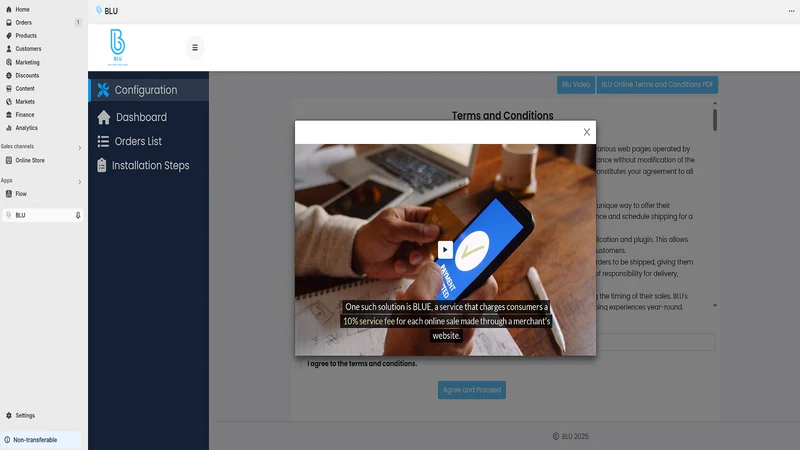The height and width of the screenshot is (450, 800).
Task: Open the three-dot menu at top right
Action: [791, 11]
